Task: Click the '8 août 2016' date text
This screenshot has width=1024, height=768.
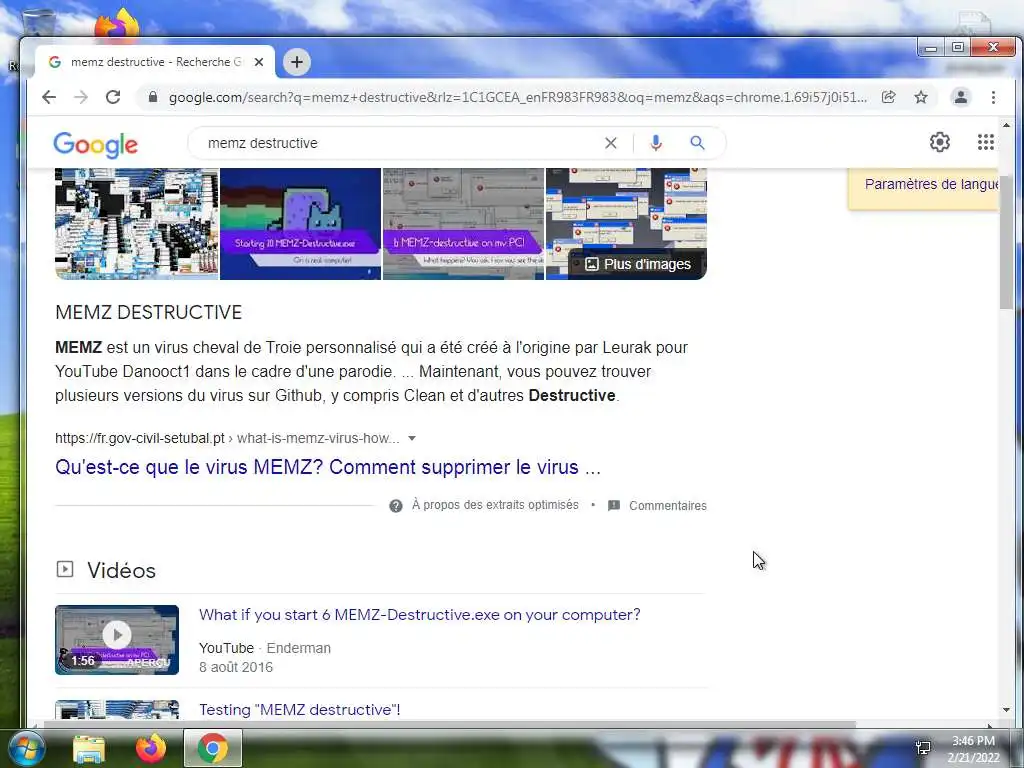Action: (236, 667)
